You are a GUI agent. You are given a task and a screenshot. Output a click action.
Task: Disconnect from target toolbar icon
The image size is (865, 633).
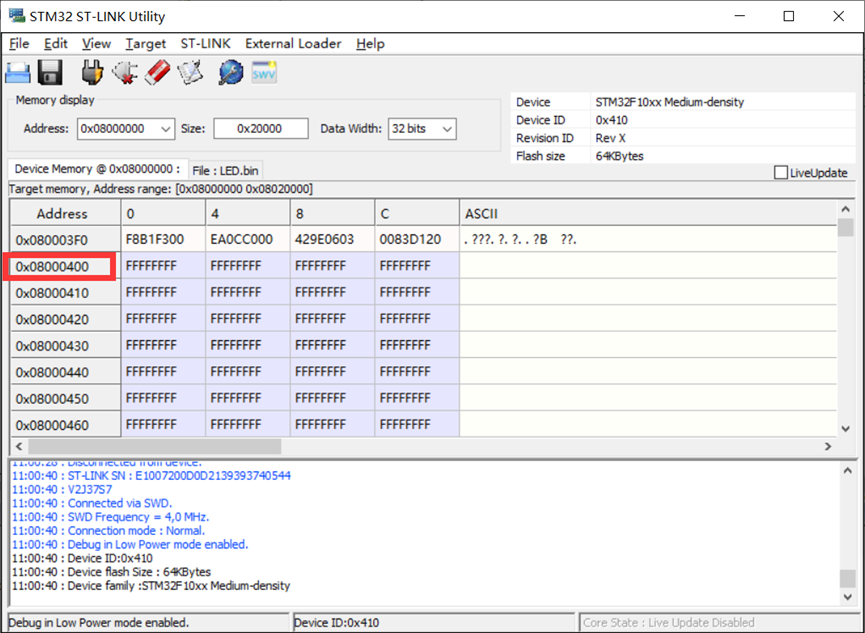click(x=125, y=72)
